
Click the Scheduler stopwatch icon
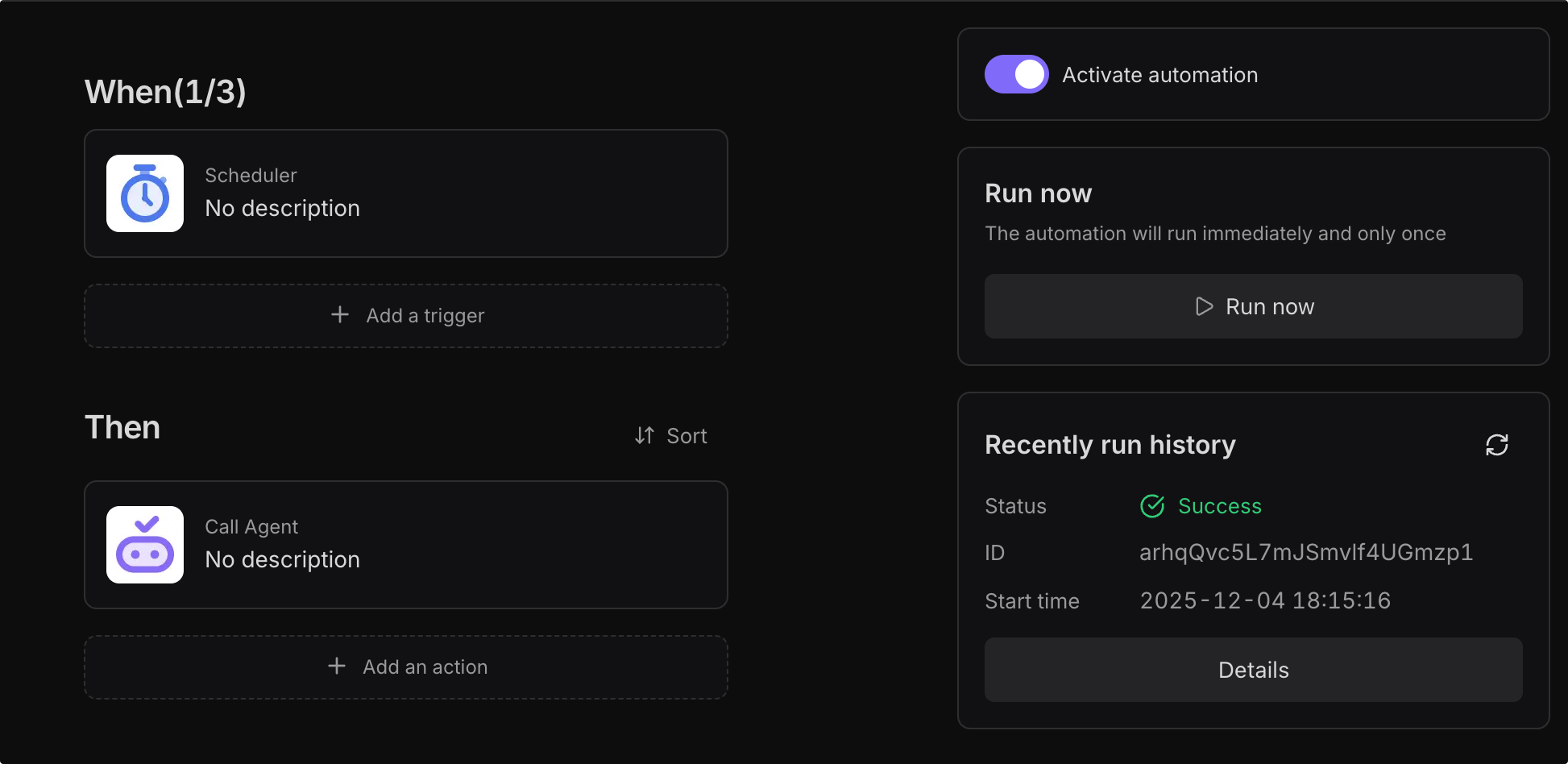click(x=145, y=193)
